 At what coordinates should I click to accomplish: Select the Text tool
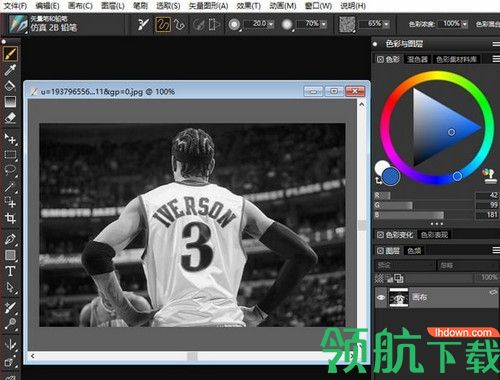click(x=10, y=271)
